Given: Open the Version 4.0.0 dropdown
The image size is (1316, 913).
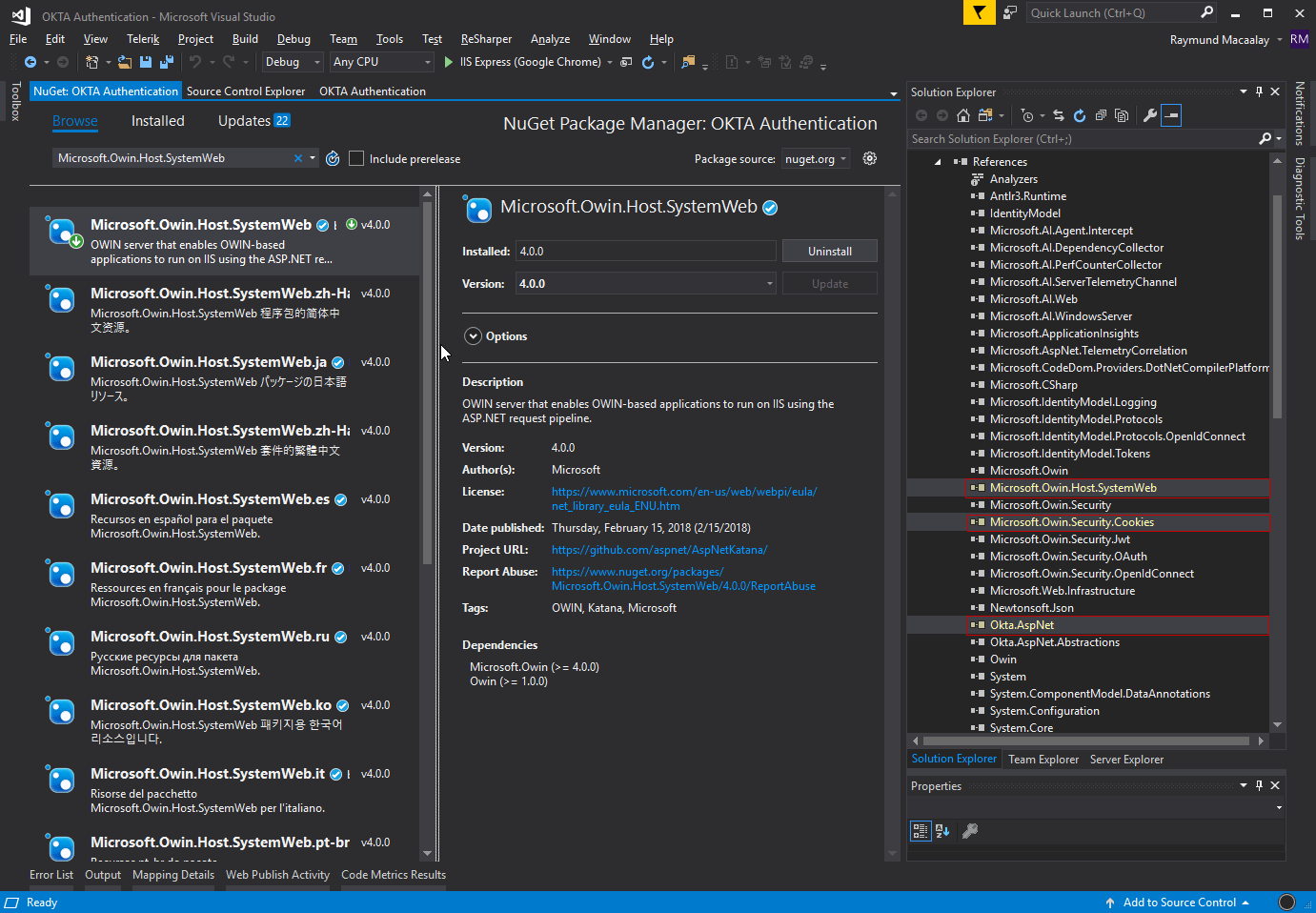Looking at the screenshot, I should [x=646, y=284].
